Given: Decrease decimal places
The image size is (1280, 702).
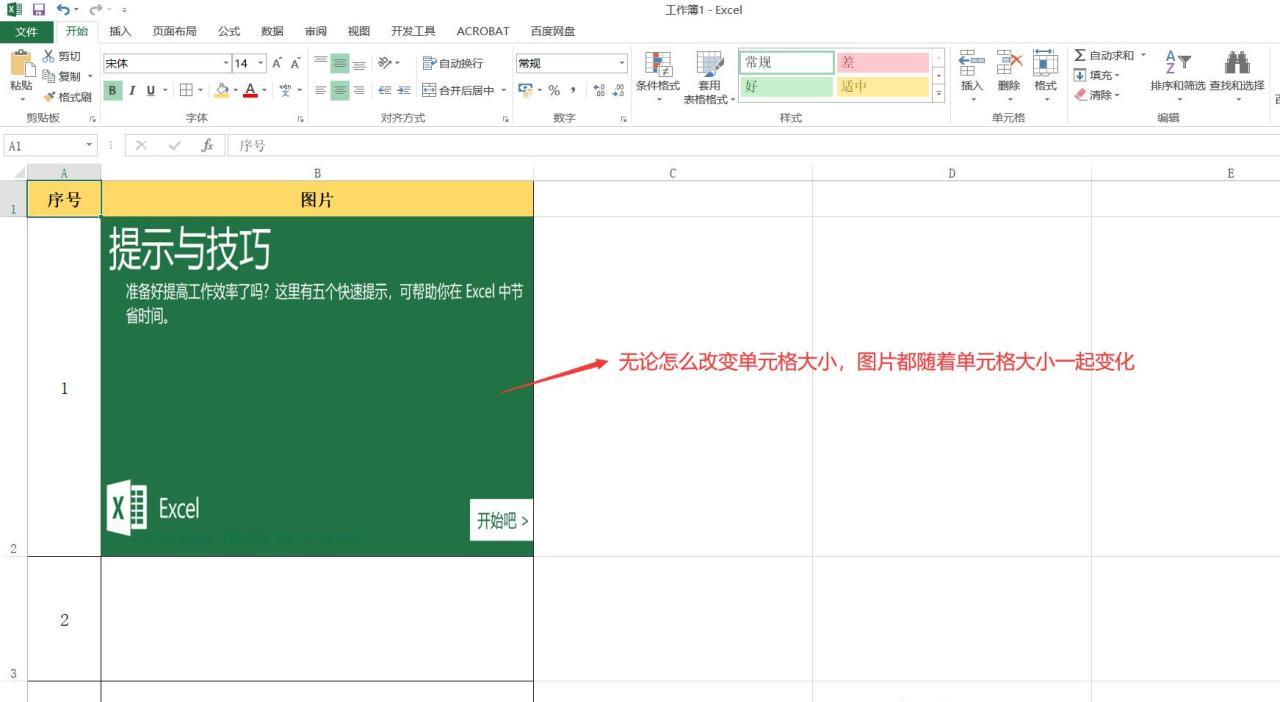Looking at the screenshot, I should point(618,90).
